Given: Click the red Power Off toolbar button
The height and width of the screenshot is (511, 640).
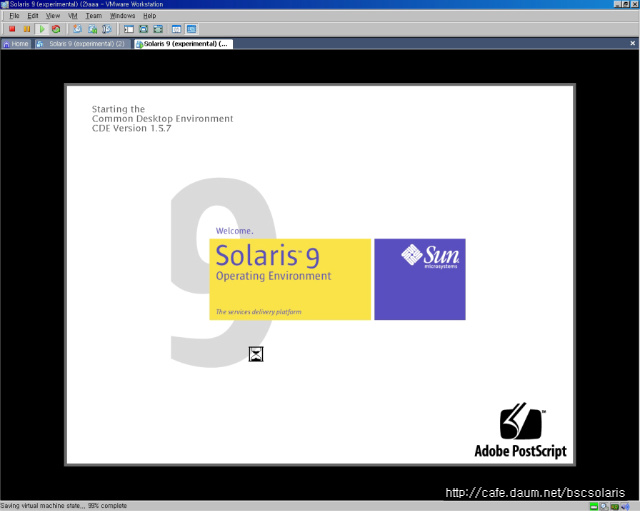Looking at the screenshot, I should point(12,29).
